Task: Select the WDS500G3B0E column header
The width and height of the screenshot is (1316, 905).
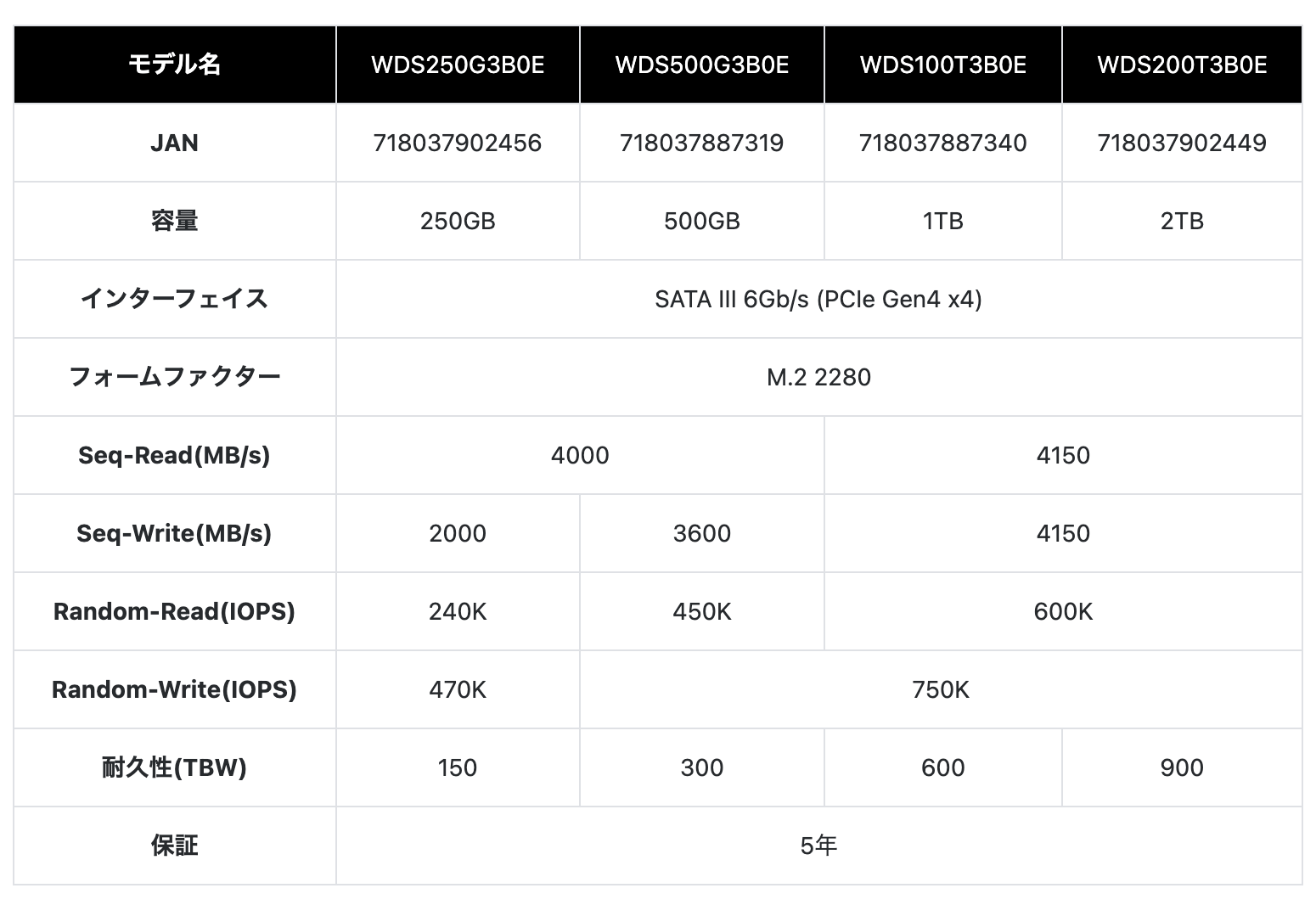Action: [702, 65]
